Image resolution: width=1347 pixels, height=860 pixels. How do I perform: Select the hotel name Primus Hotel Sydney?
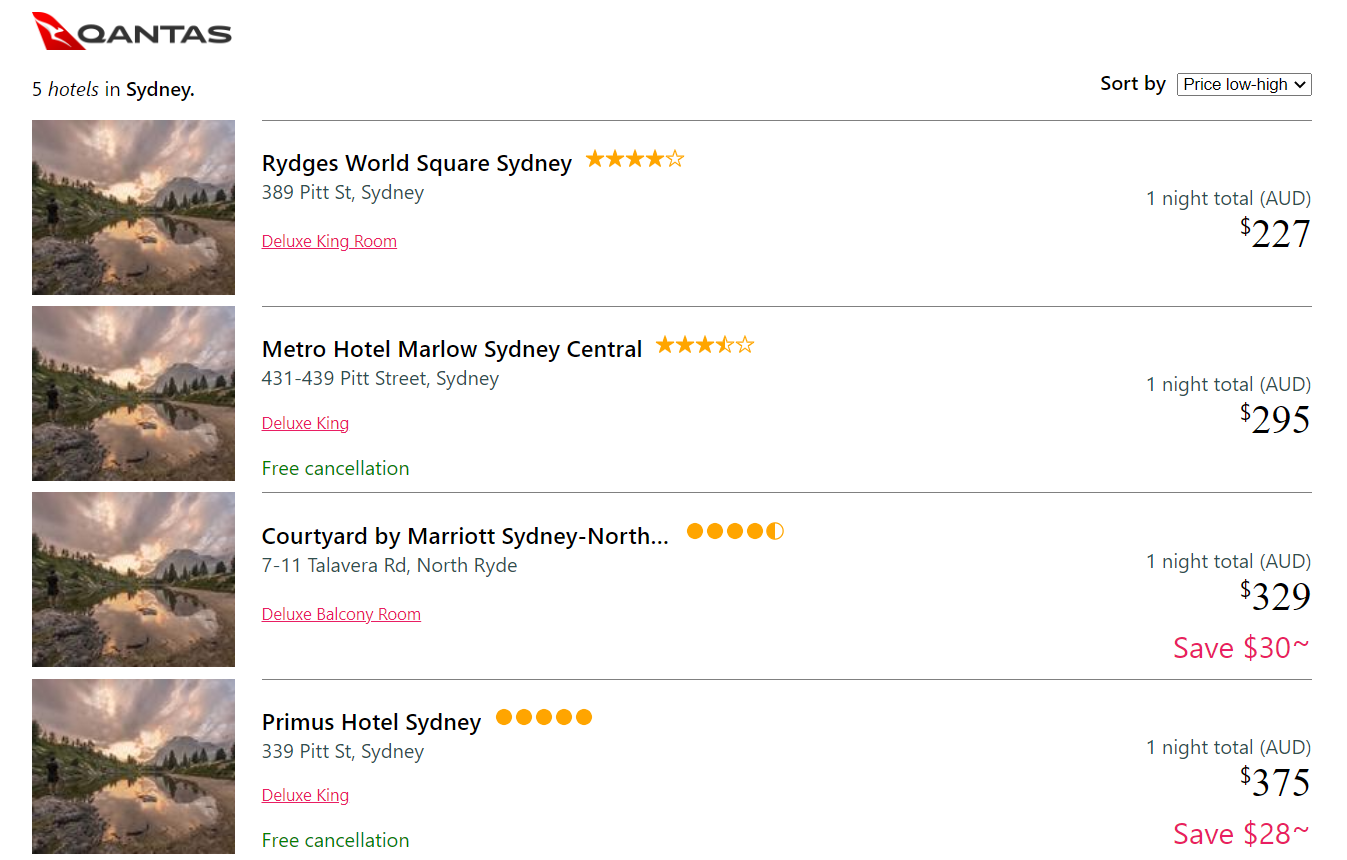tap(371, 721)
